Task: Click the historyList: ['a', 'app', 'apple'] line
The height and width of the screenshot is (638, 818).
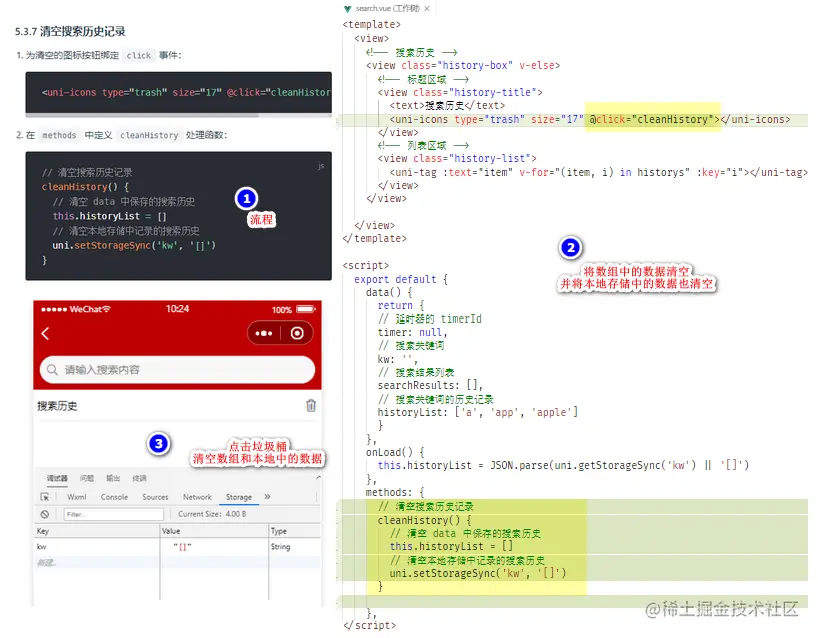Action: coord(478,412)
